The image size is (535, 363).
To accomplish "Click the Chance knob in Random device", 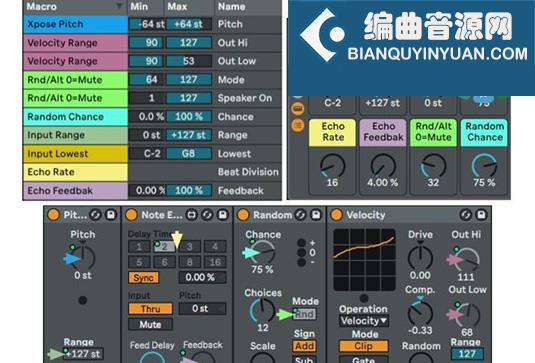I will click(262, 253).
